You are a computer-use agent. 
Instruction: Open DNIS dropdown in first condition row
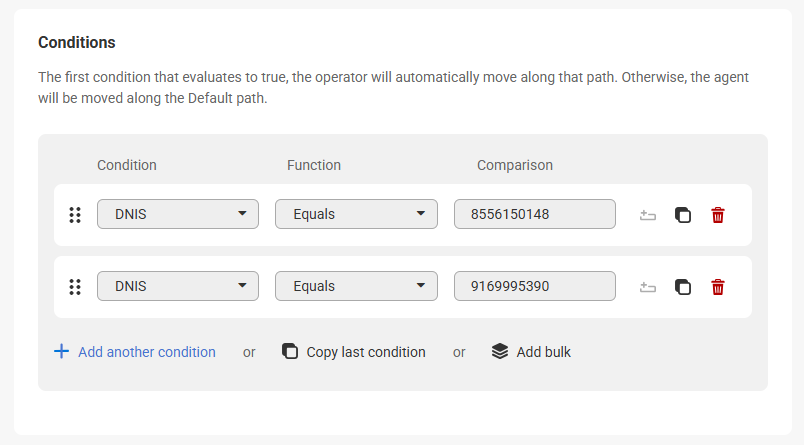(x=178, y=214)
